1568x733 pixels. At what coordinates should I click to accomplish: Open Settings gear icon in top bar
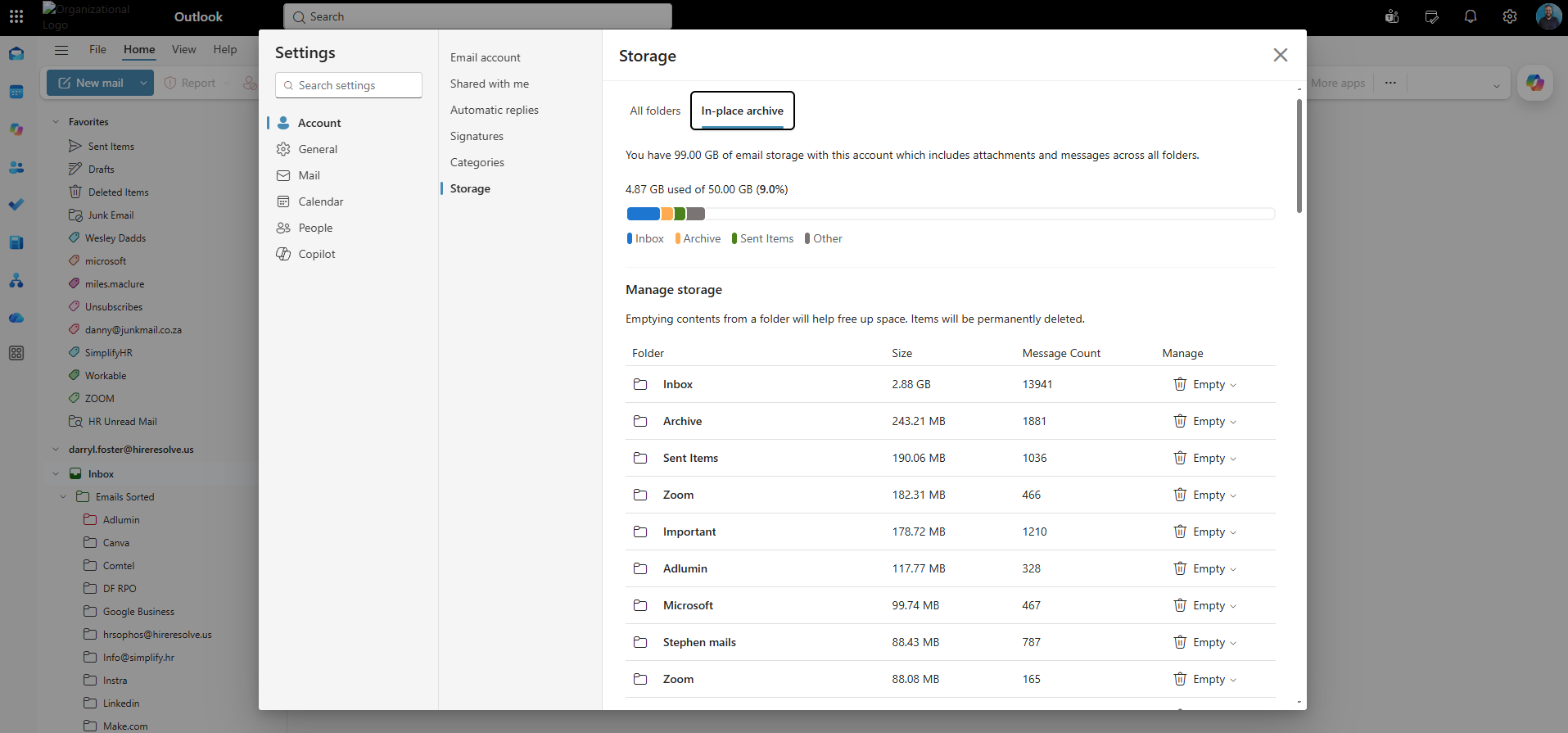click(x=1510, y=16)
